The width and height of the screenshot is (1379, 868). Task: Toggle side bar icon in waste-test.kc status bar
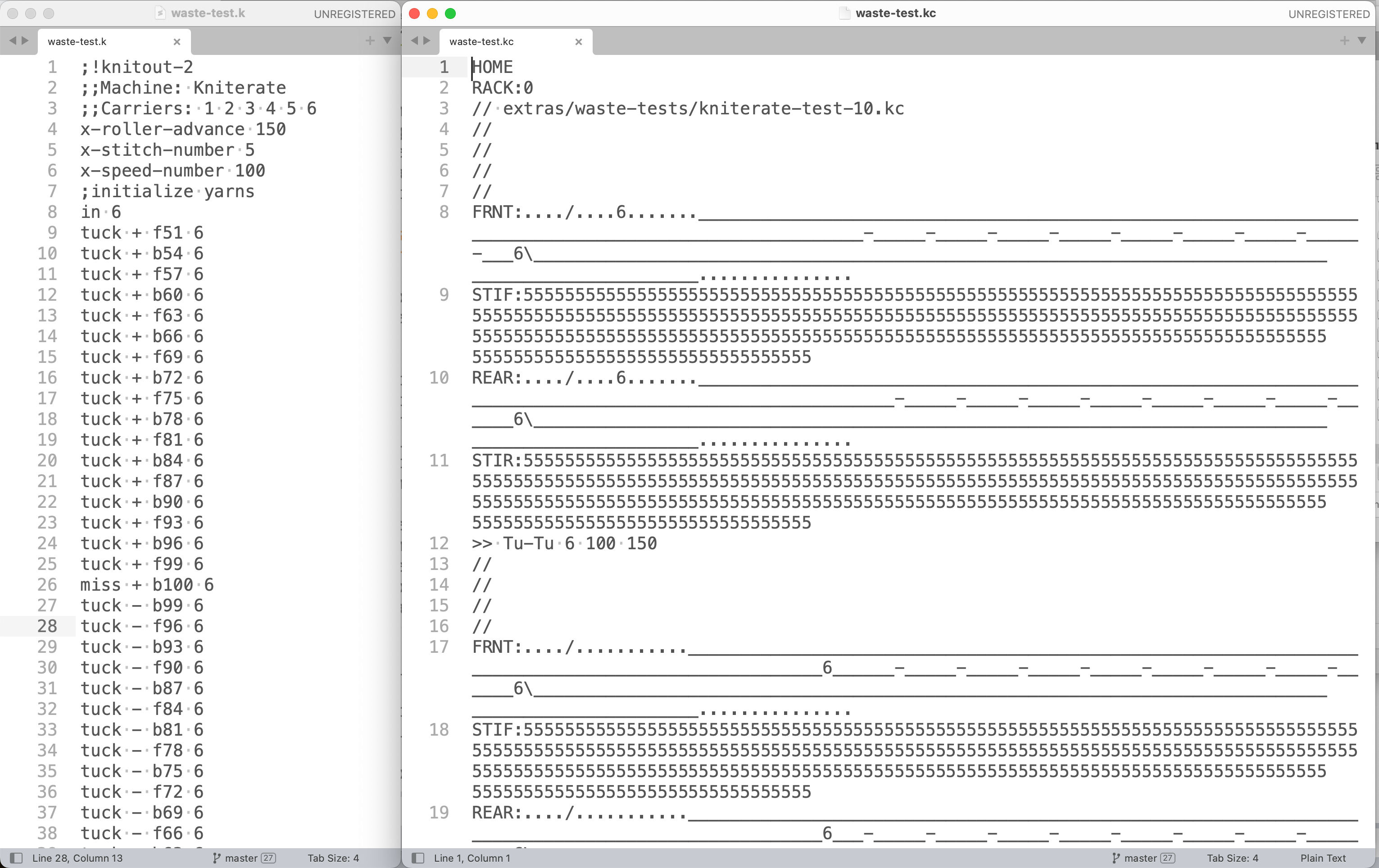pyautogui.click(x=419, y=858)
